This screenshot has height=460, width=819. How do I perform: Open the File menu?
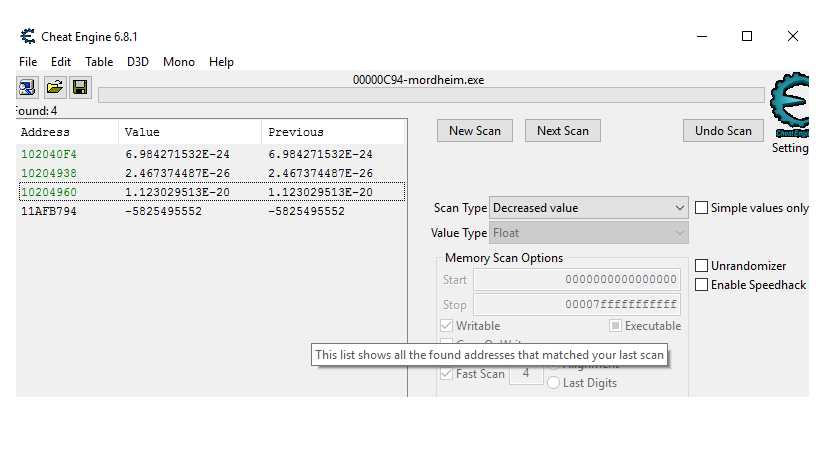[28, 62]
